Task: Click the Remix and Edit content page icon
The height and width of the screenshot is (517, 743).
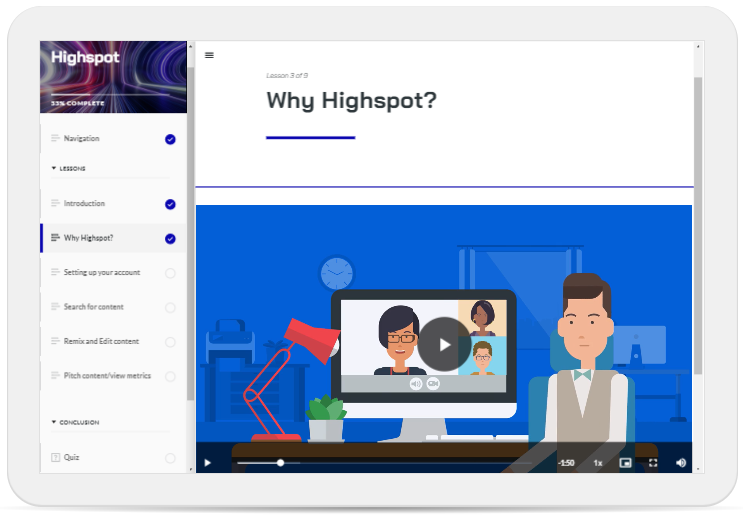Action: pos(55,341)
